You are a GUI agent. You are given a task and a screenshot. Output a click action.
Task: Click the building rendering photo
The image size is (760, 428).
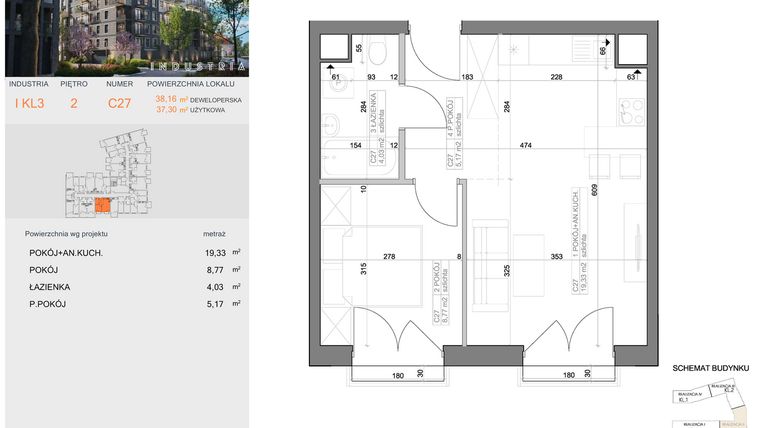click(127, 38)
